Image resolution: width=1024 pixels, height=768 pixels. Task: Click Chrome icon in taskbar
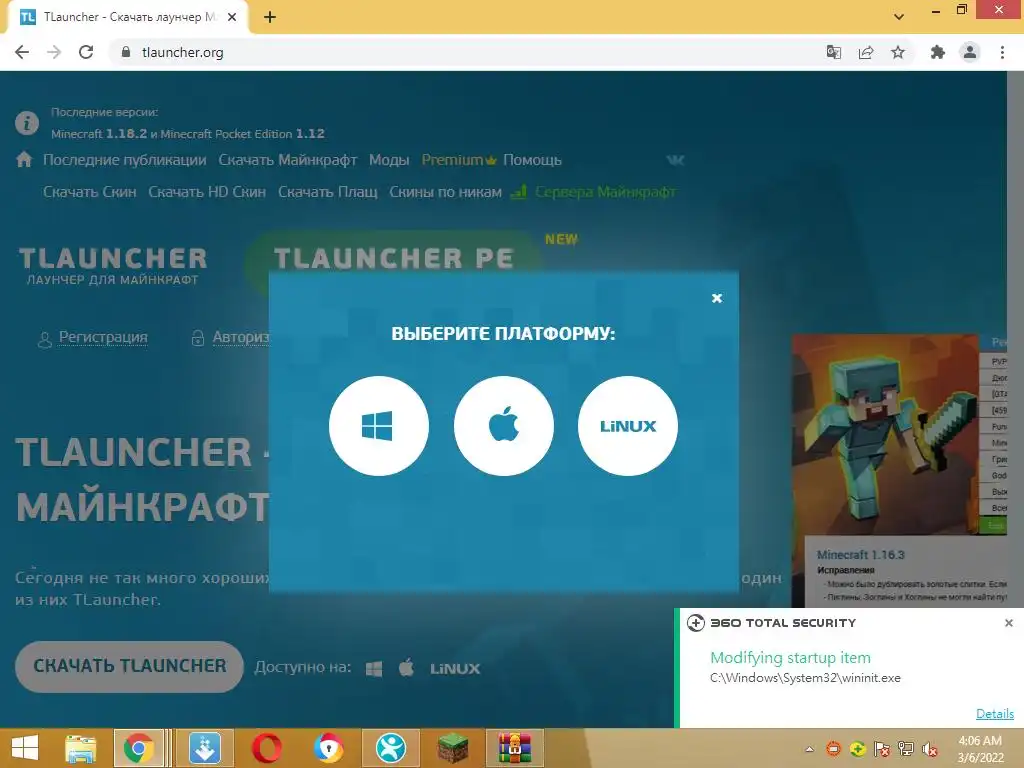click(x=138, y=748)
